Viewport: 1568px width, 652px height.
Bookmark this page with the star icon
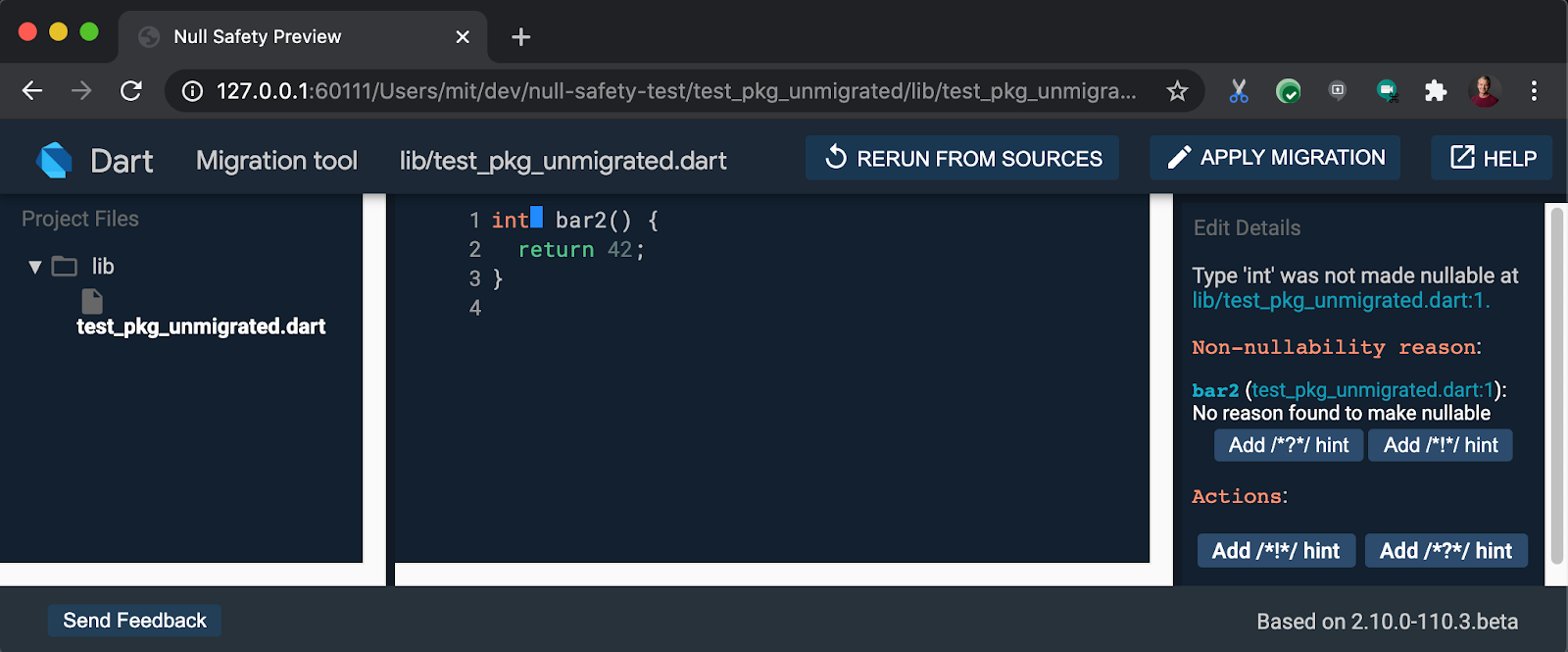[x=1177, y=91]
